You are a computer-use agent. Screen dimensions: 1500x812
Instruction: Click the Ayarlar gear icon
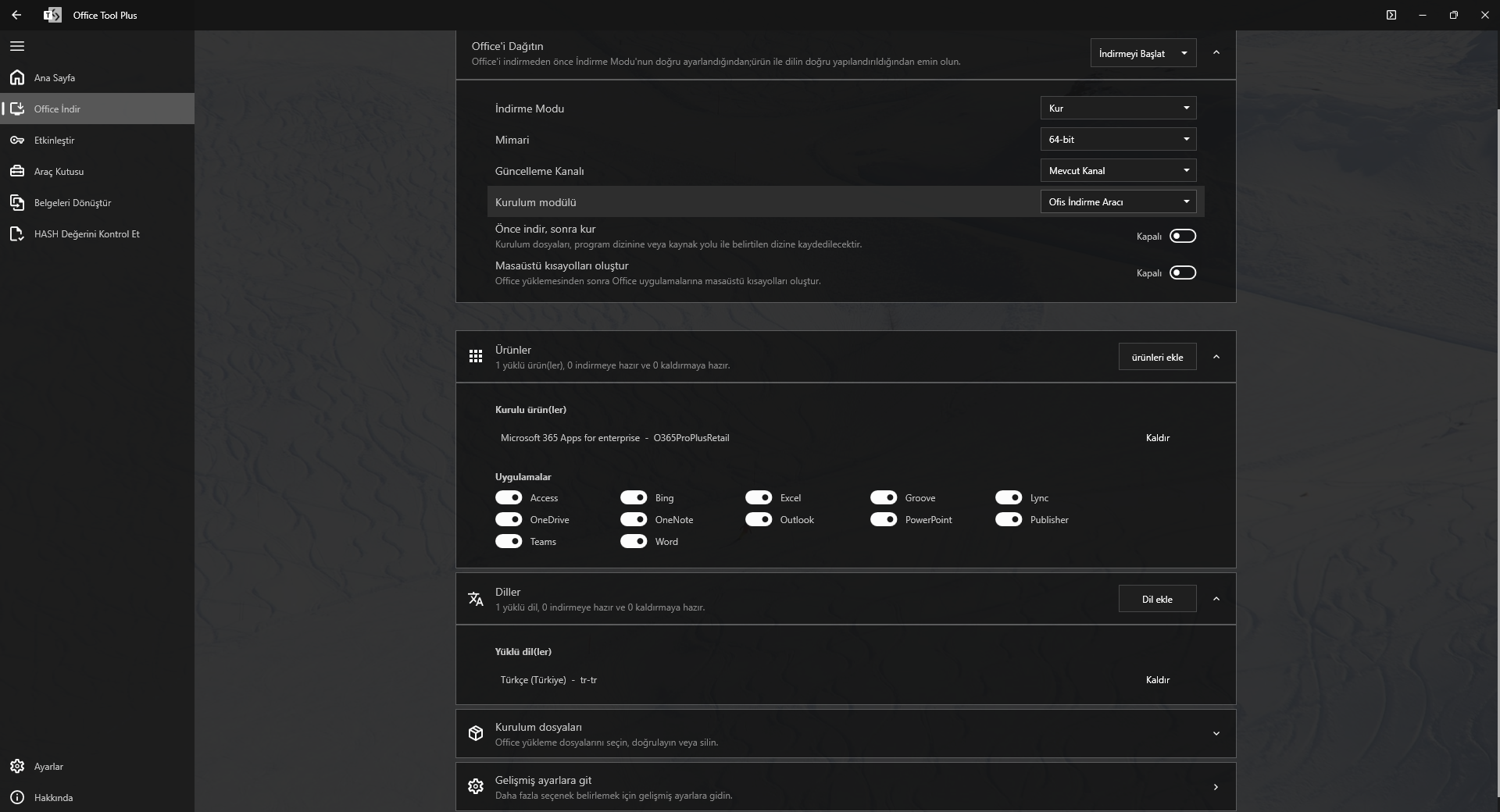[17, 766]
